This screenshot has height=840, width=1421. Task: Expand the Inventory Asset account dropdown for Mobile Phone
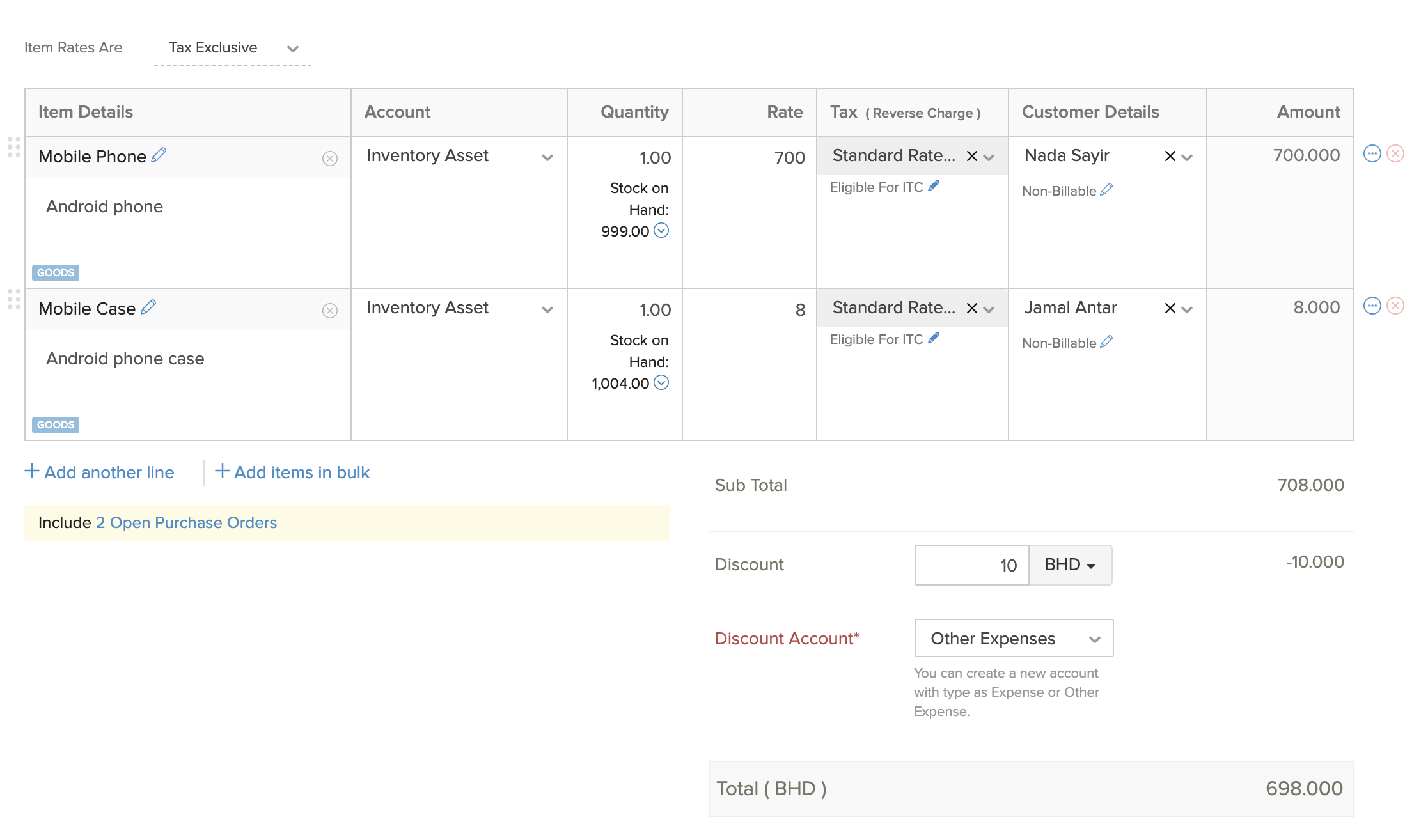pyautogui.click(x=547, y=157)
